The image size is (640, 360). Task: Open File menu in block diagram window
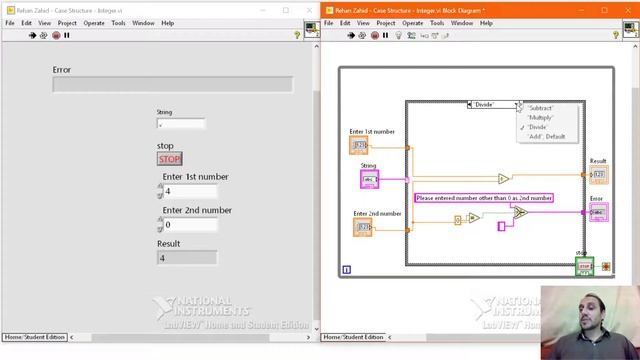[x=329, y=23]
